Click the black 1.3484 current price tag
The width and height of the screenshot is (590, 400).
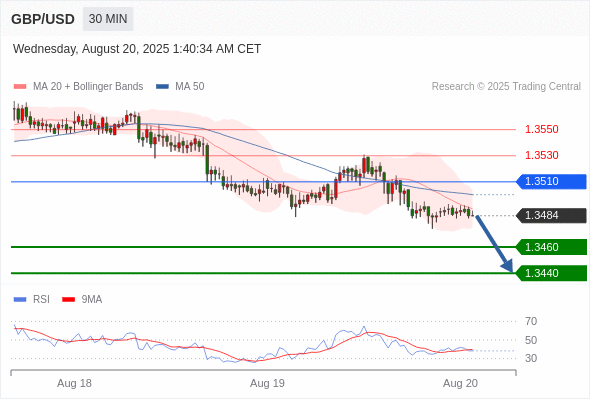point(551,216)
